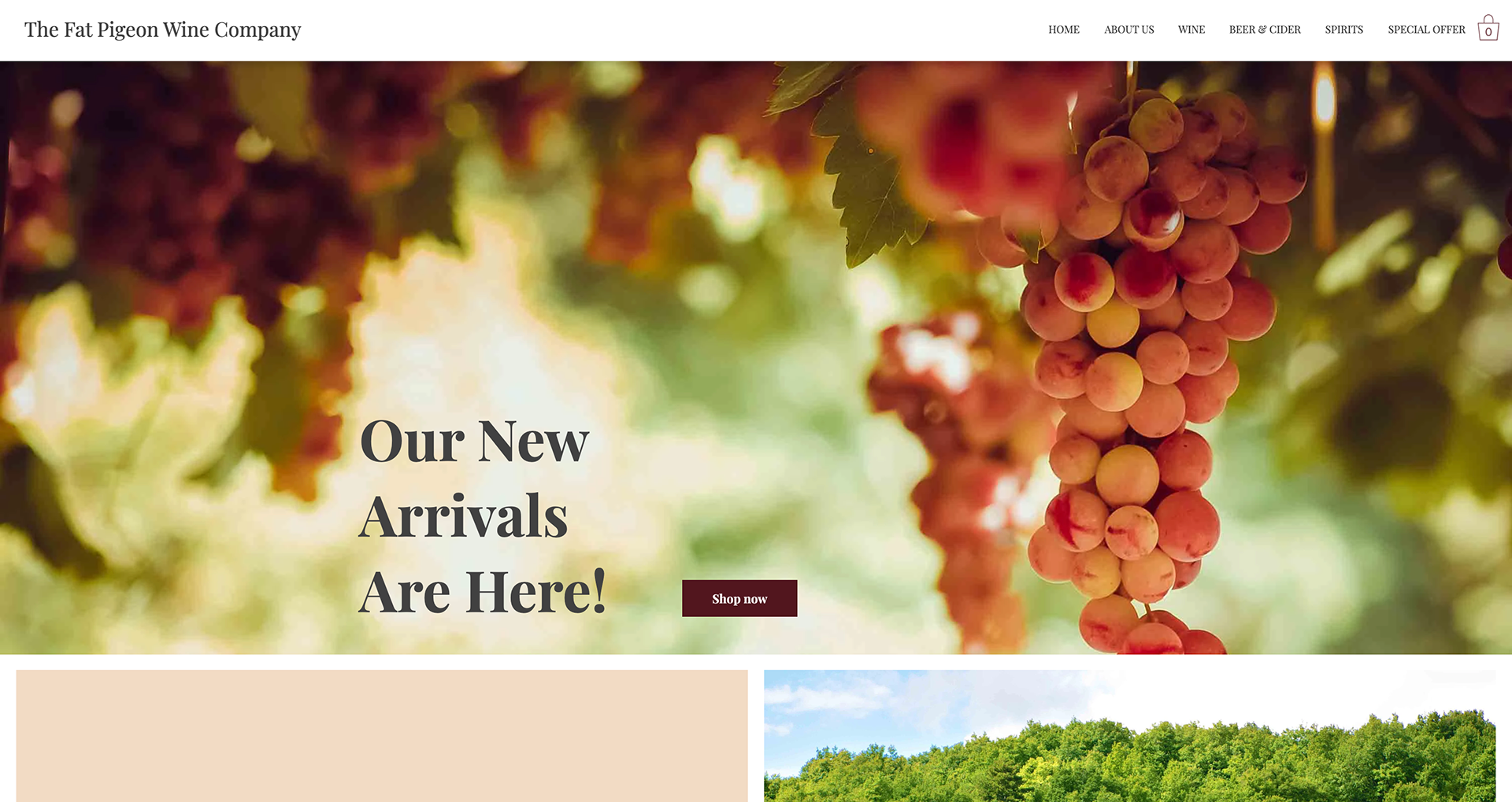
Task: View the SPECIAL OFFER page
Action: pos(1426,30)
